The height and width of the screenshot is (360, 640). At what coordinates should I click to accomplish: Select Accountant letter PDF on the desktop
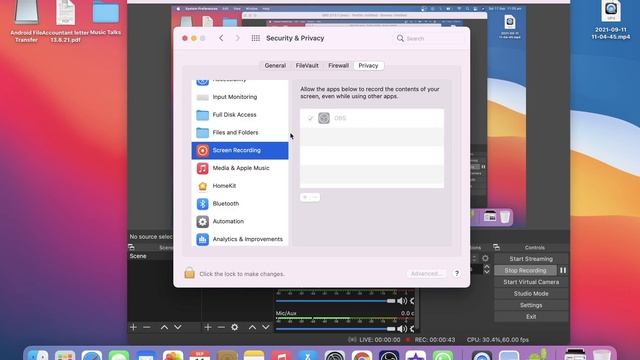tap(65, 21)
